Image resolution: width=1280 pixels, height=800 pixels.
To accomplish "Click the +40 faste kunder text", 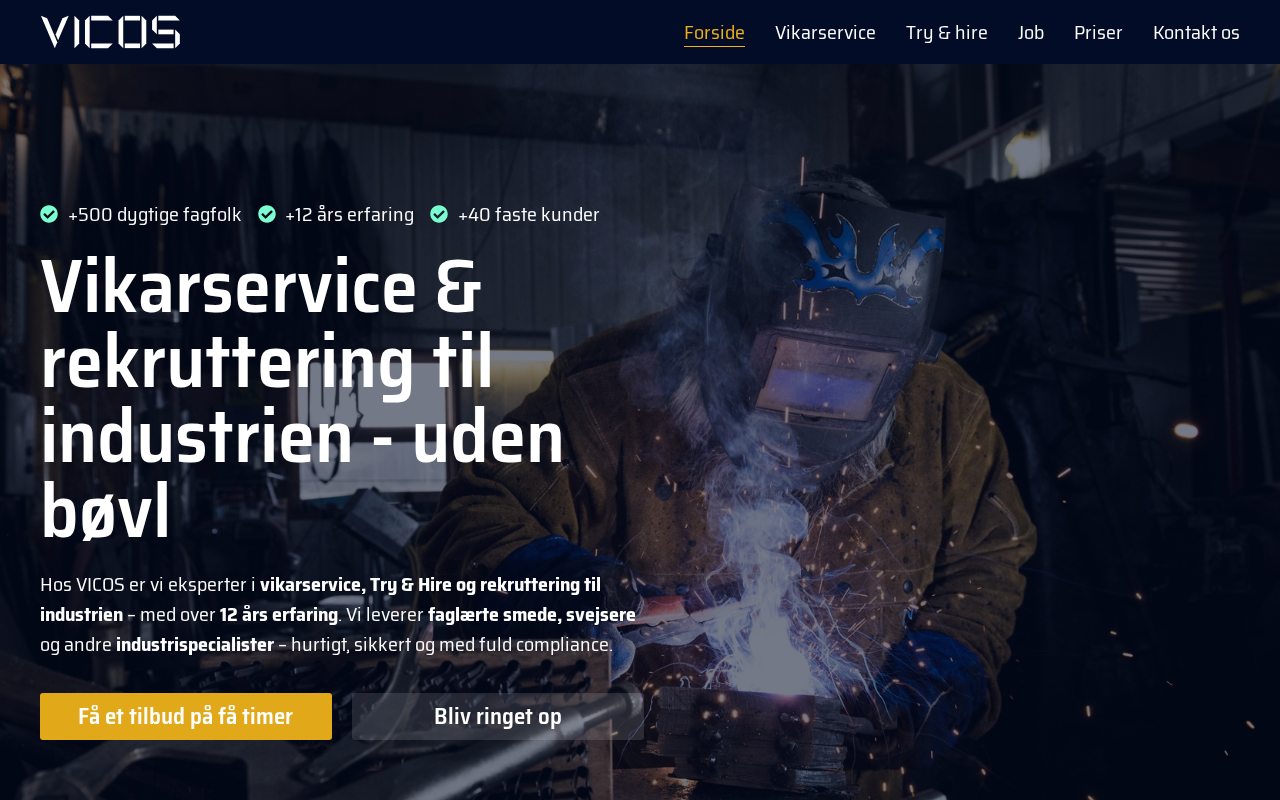I will click(528, 214).
